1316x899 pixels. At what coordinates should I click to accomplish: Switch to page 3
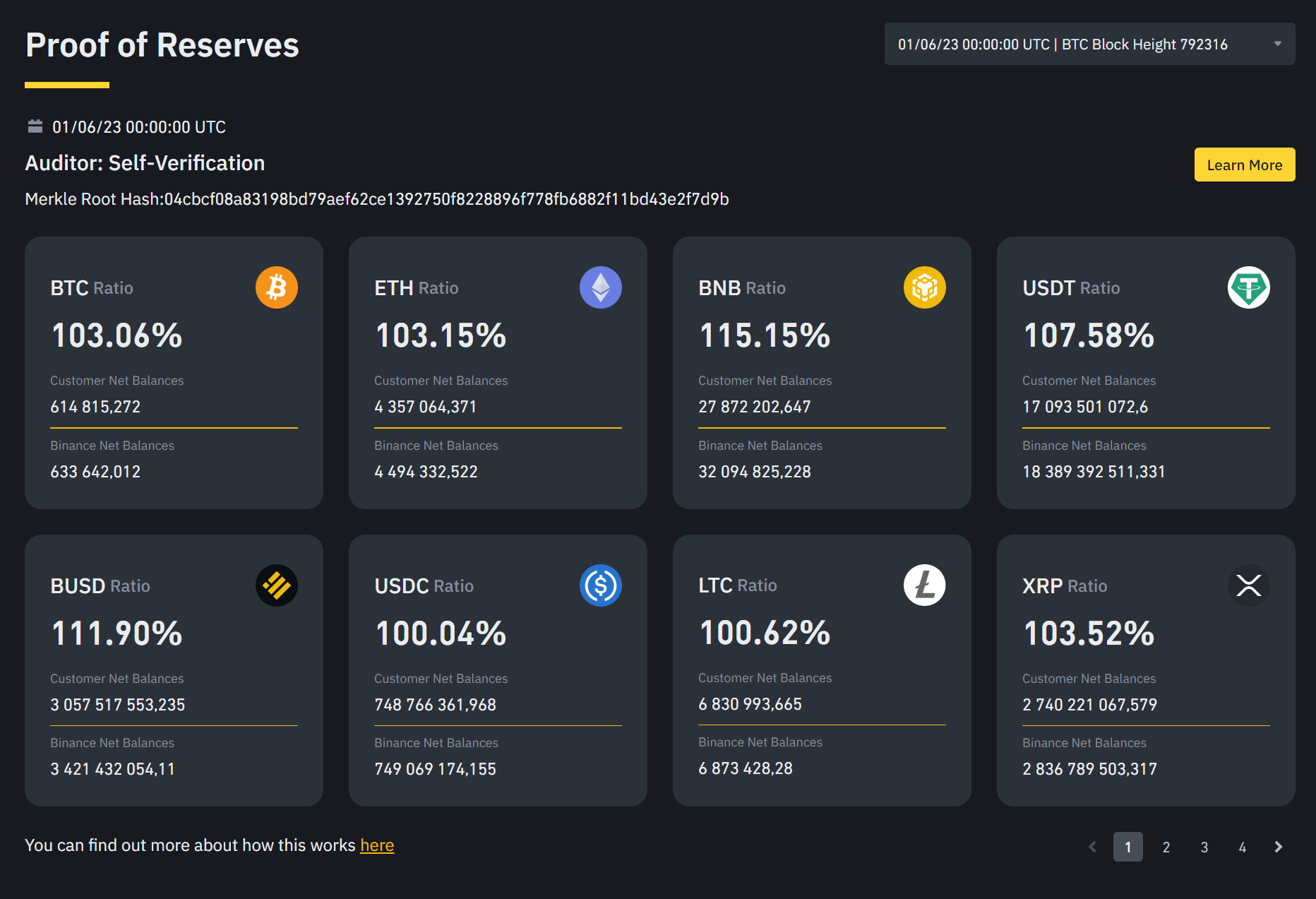tap(1204, 847)
